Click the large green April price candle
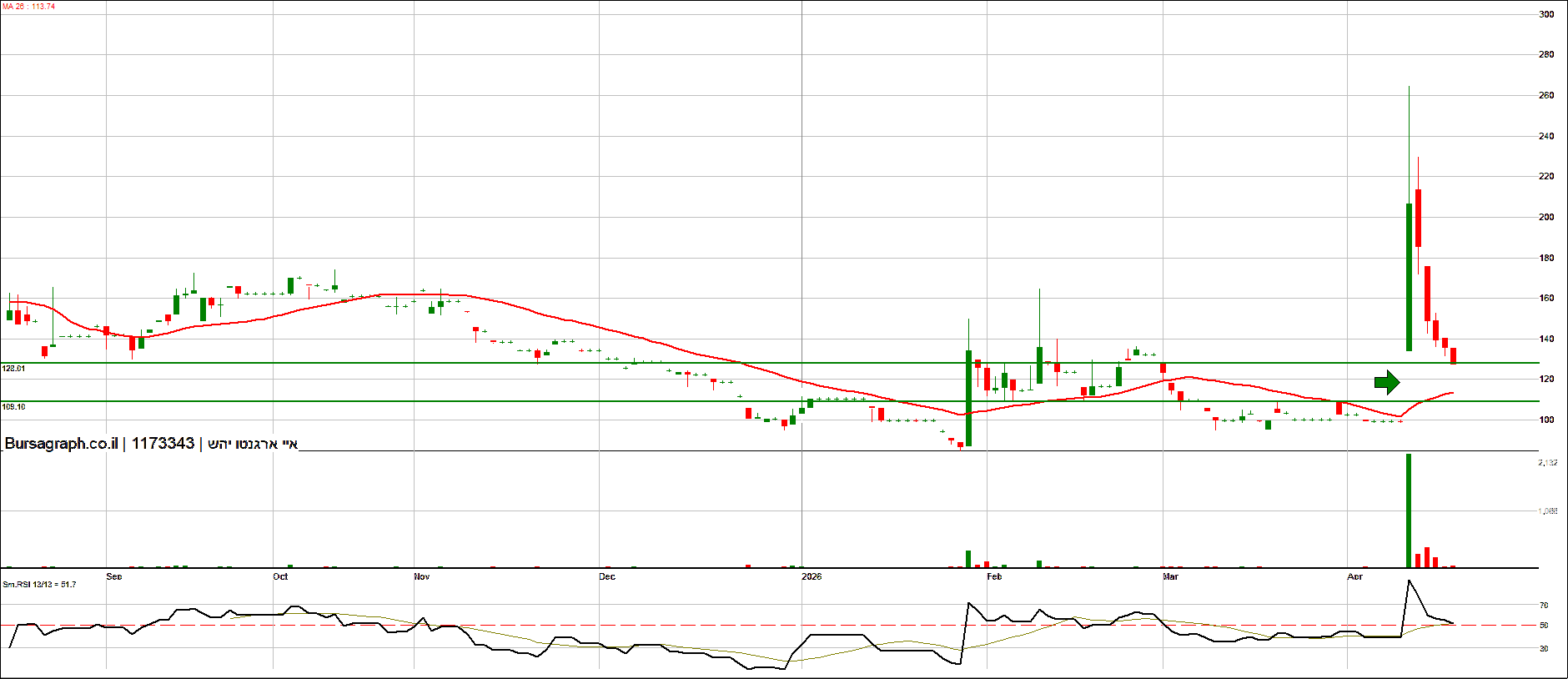This screenshot has width=1568, height=679. tap(1409, 277)
